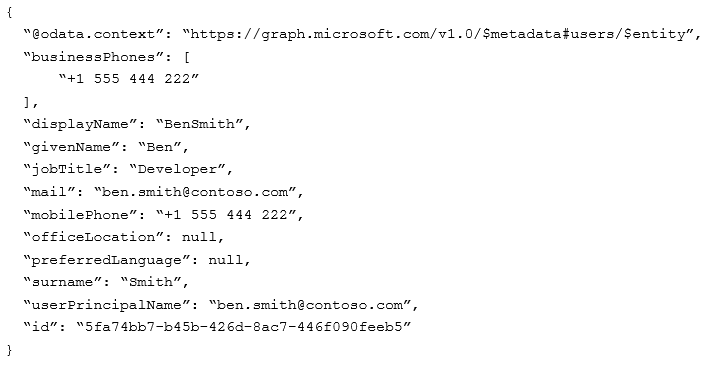718x365 pixels.
Task: Click the closing curly brace
Action: [10, 350]
